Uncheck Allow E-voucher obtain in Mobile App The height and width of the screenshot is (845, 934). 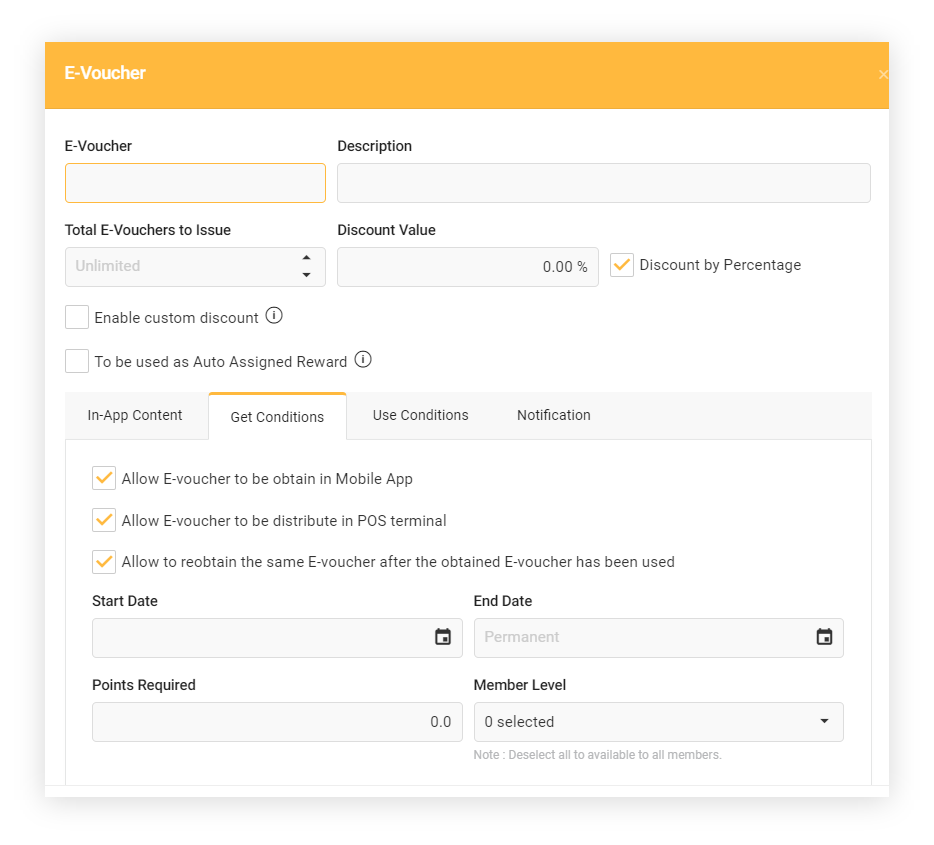tap(104, 478)
